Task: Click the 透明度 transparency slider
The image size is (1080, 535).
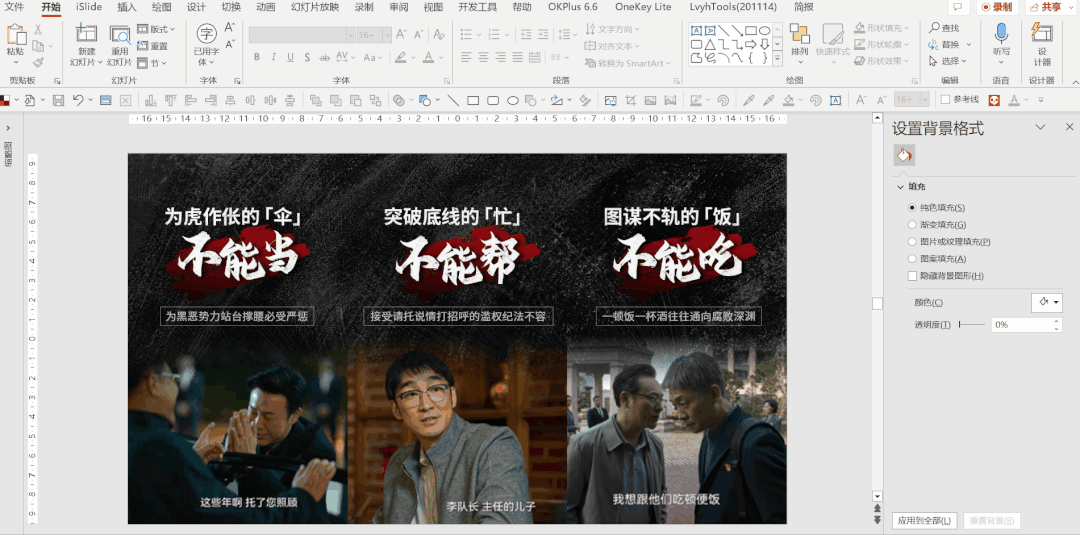Action: click(971, 324)
